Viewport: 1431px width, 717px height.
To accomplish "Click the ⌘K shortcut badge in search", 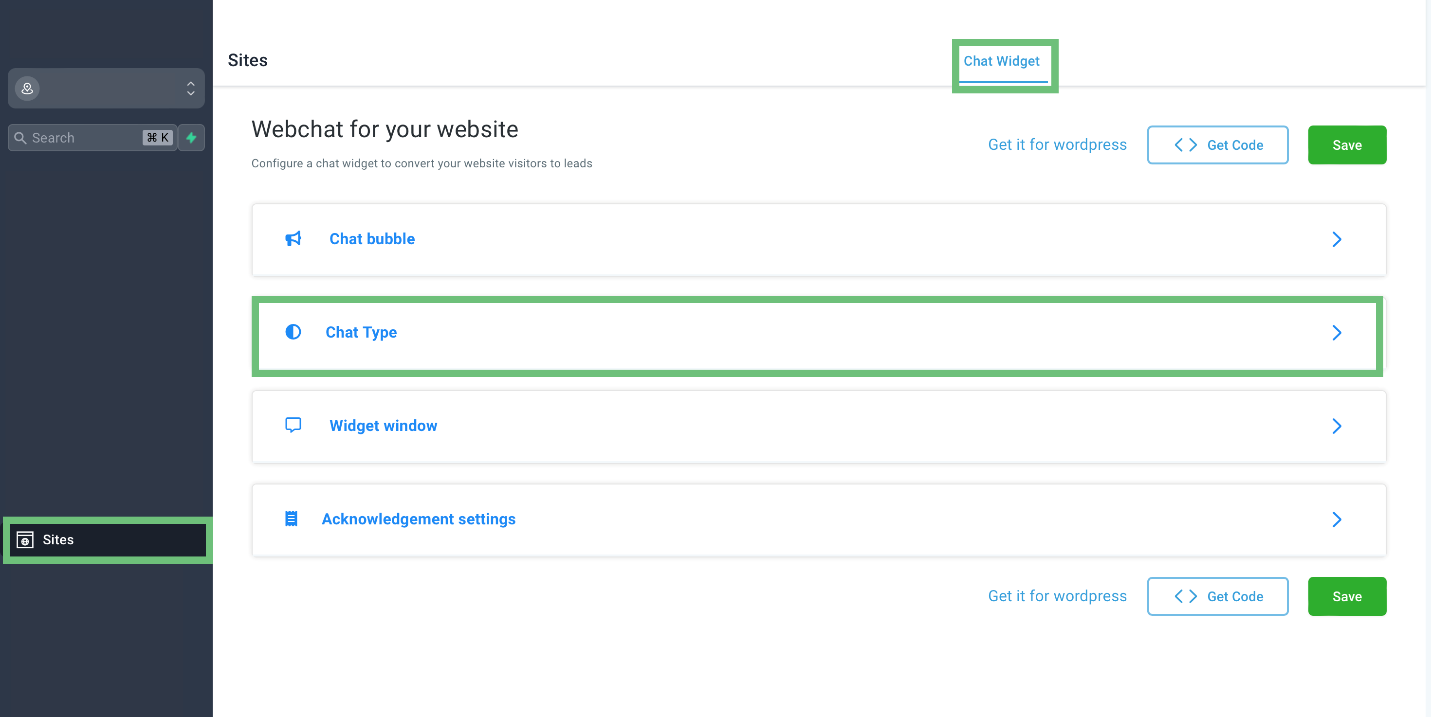I will pos(158,138).
